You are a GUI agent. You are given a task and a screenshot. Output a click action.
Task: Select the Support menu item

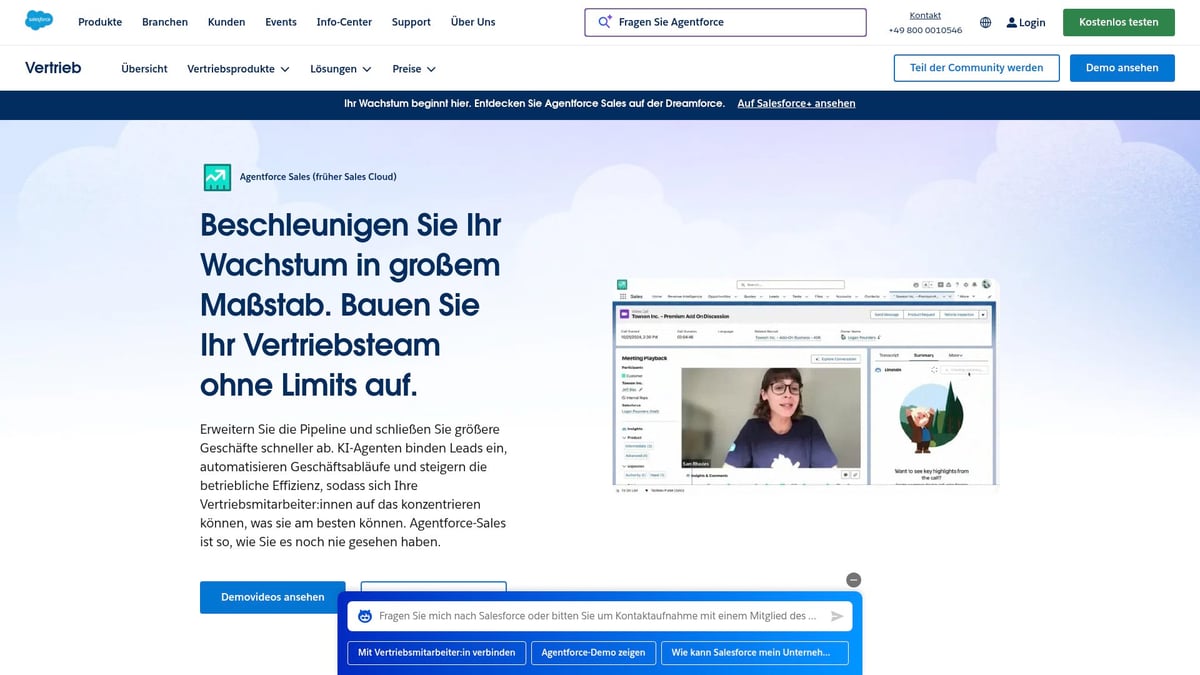point(410,21)
